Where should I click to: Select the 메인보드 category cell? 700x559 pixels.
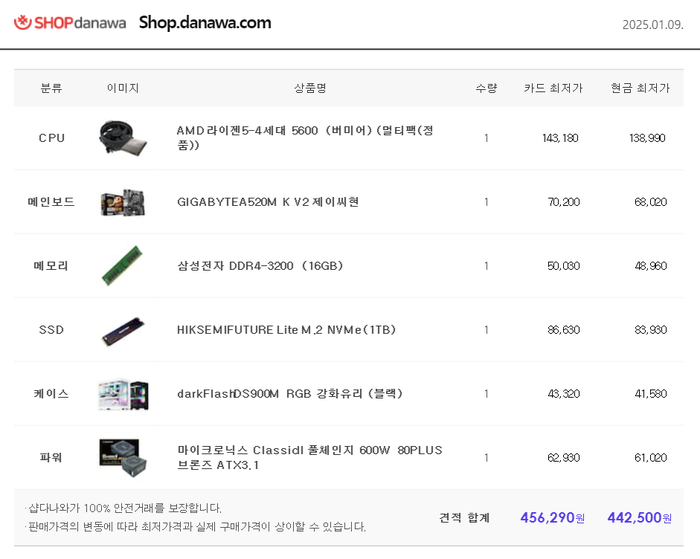51,202
